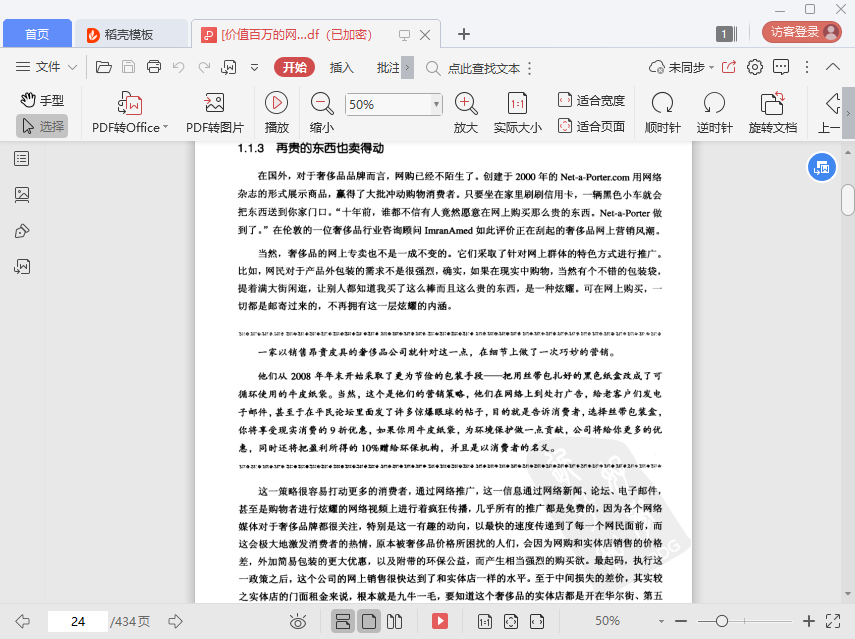Expand the 文件 menu arrow

point(72,67)
